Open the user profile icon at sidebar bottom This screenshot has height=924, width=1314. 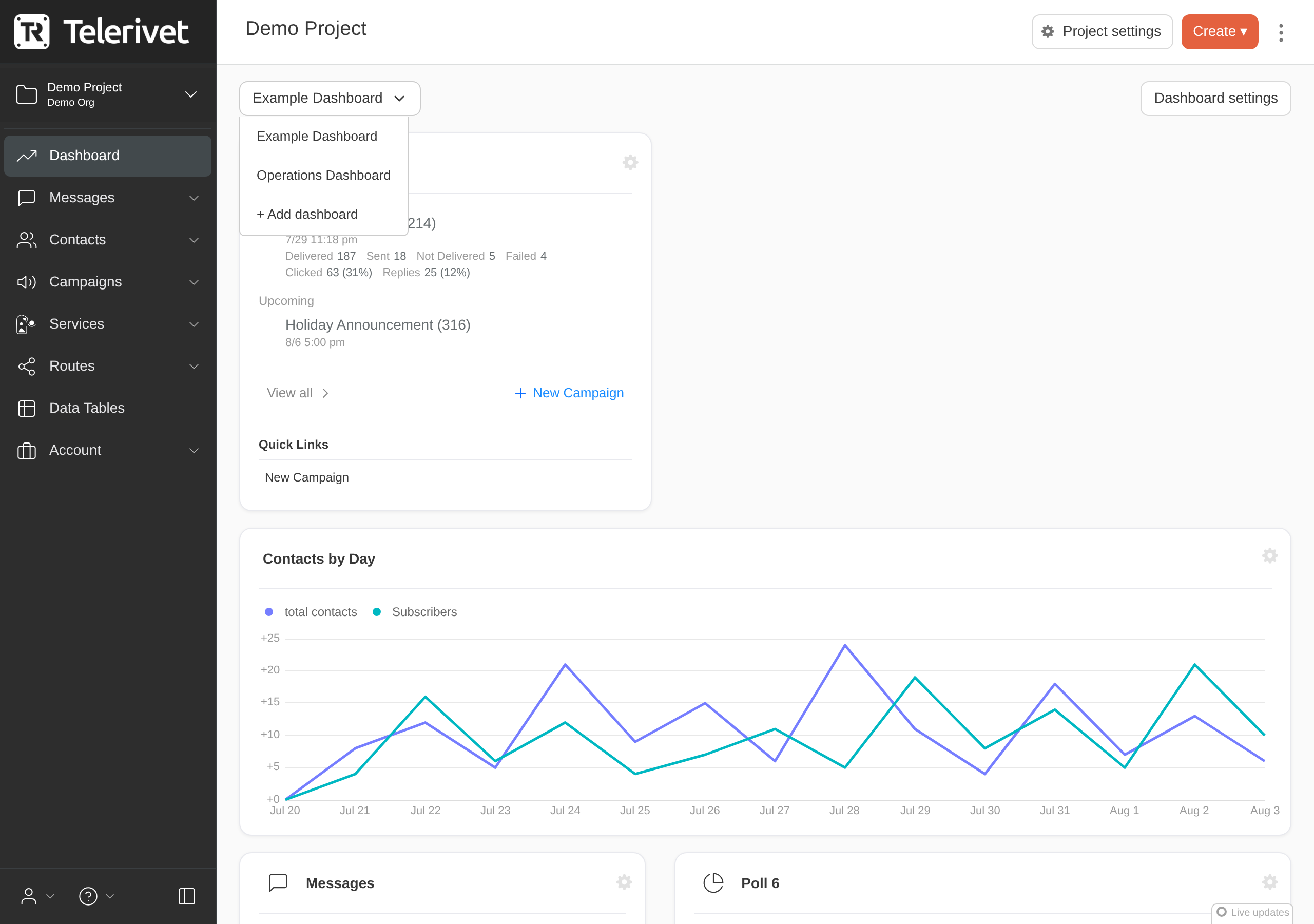[29, 896]
